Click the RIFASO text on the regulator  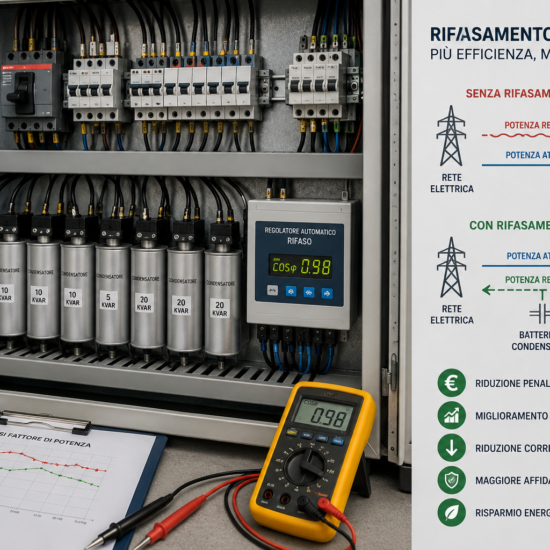[299, 241]
